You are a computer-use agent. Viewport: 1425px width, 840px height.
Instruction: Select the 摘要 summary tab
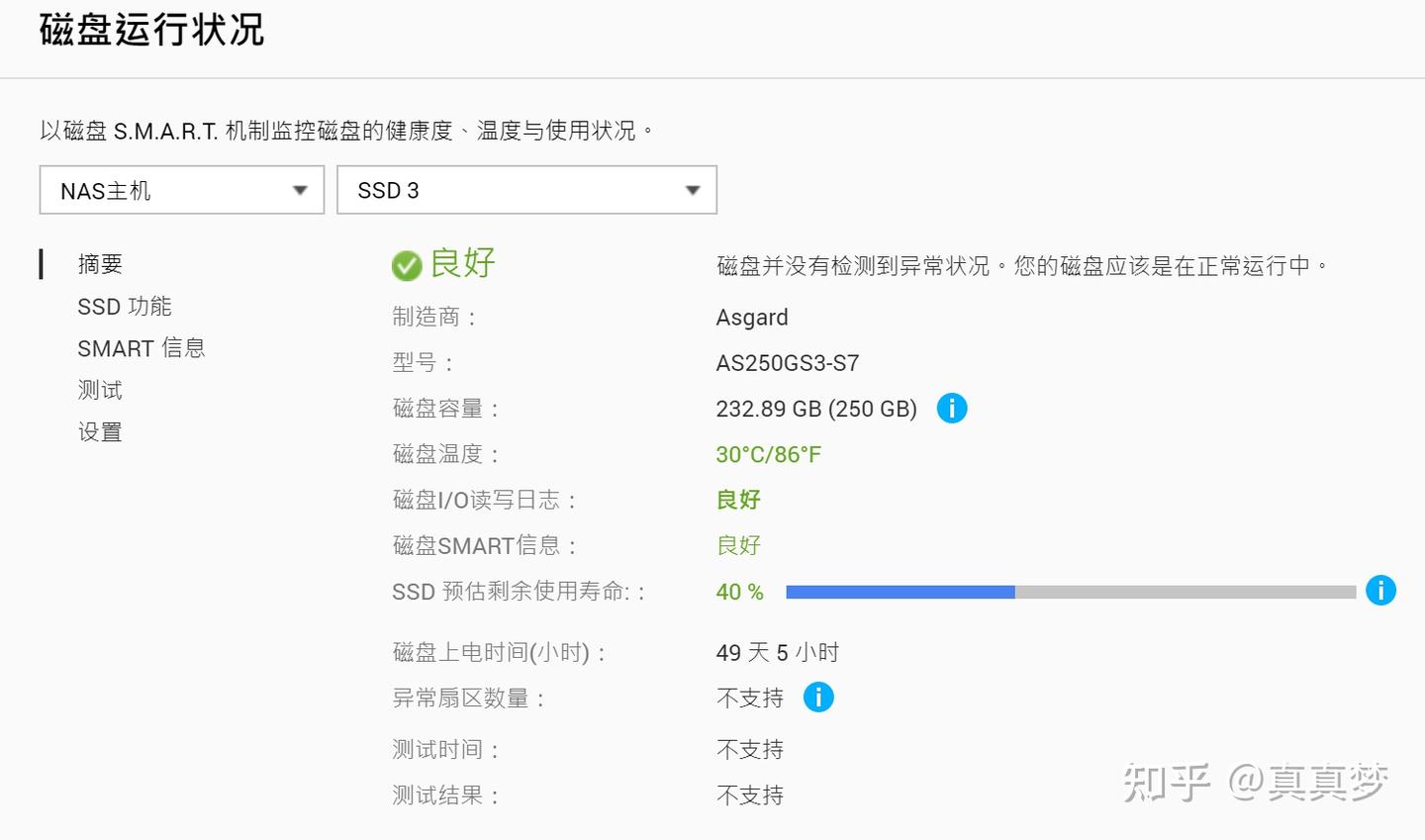(100, 264)
